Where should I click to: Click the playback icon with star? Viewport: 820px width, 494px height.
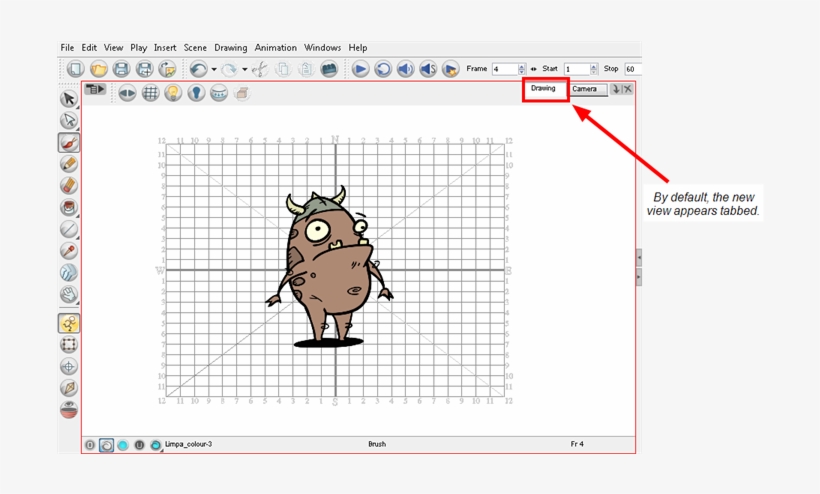(x=450, y=69)
